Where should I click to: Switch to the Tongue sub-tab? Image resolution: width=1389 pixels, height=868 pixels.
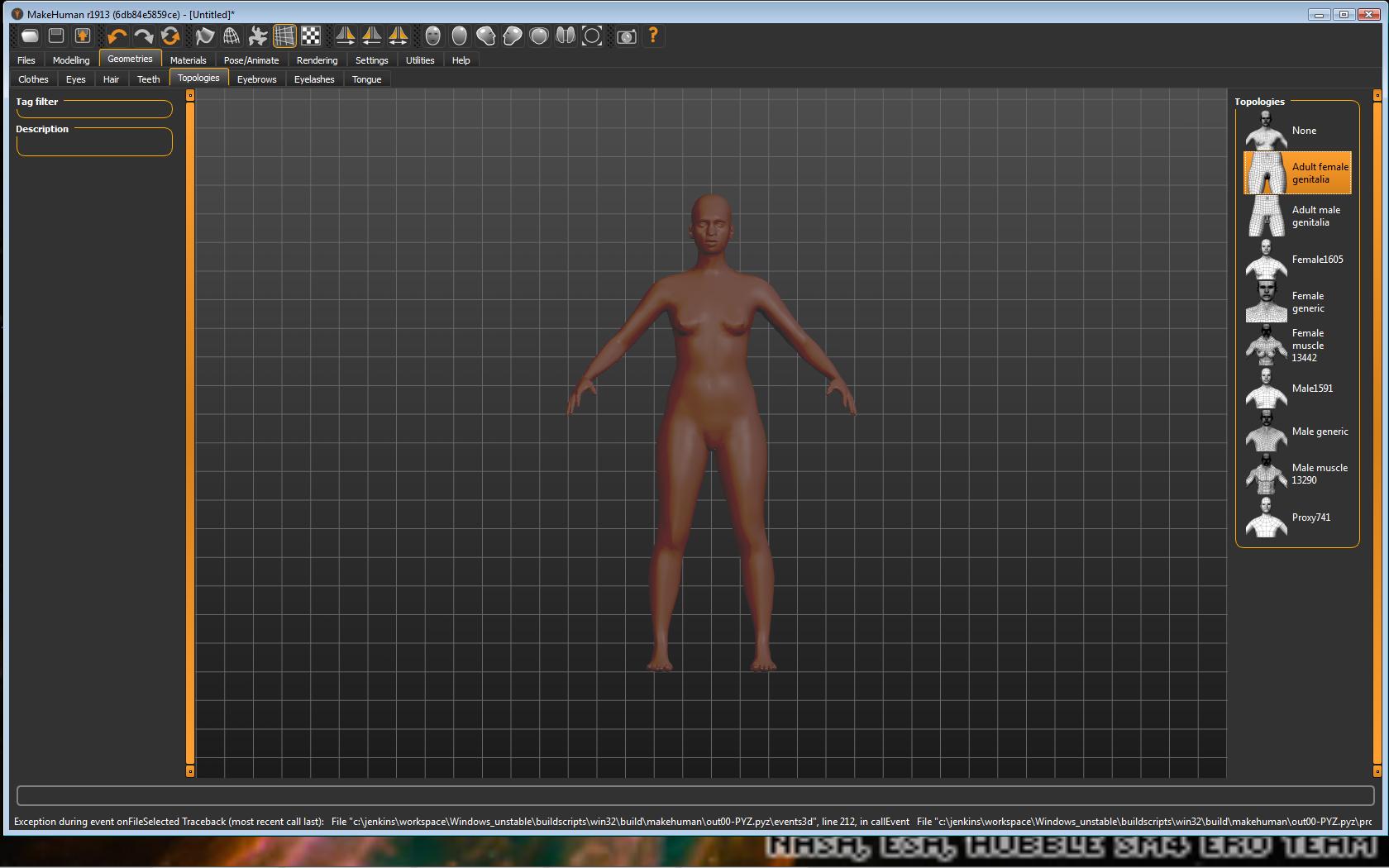367,79
